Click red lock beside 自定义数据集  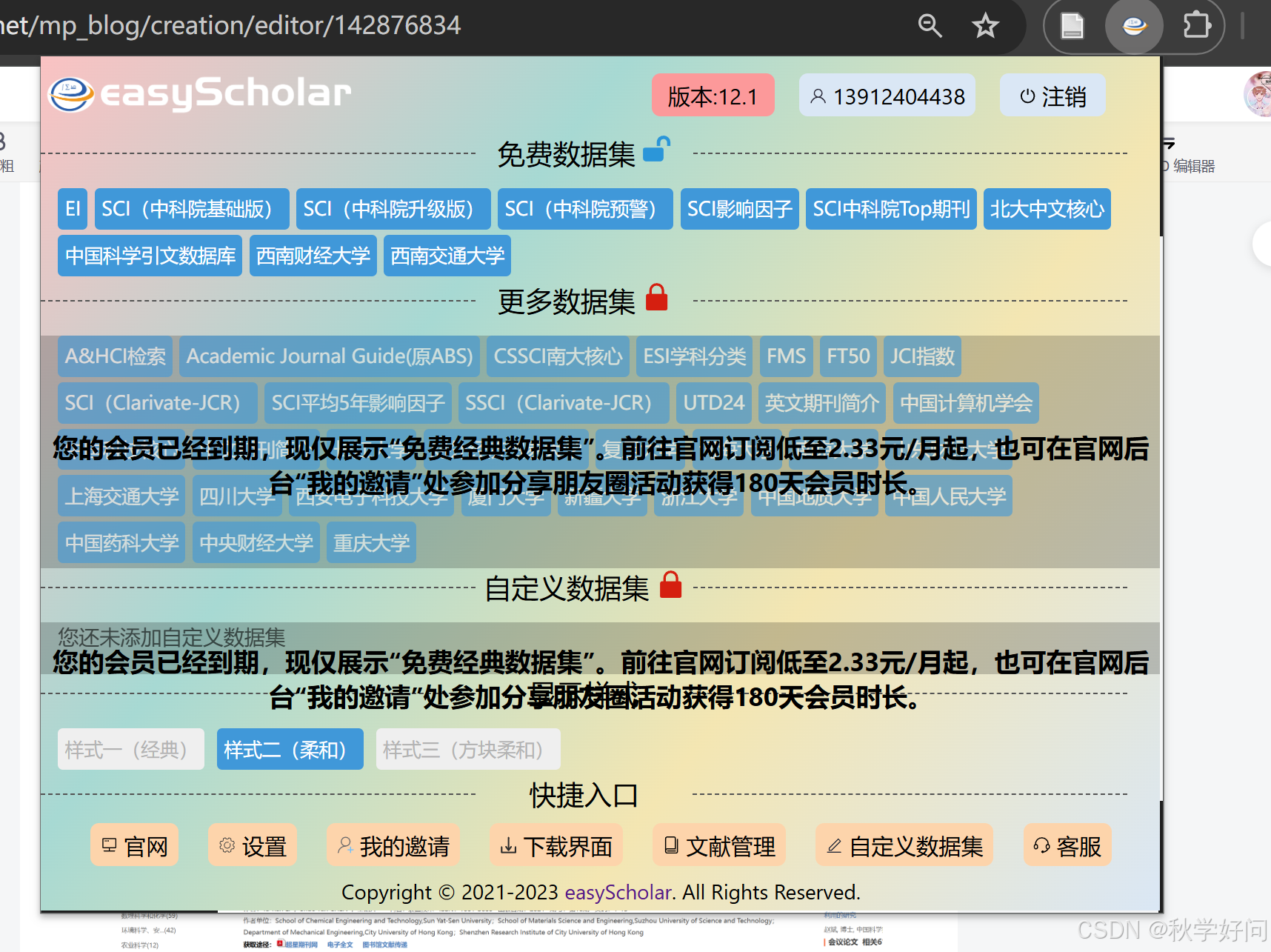click(670, 585)
